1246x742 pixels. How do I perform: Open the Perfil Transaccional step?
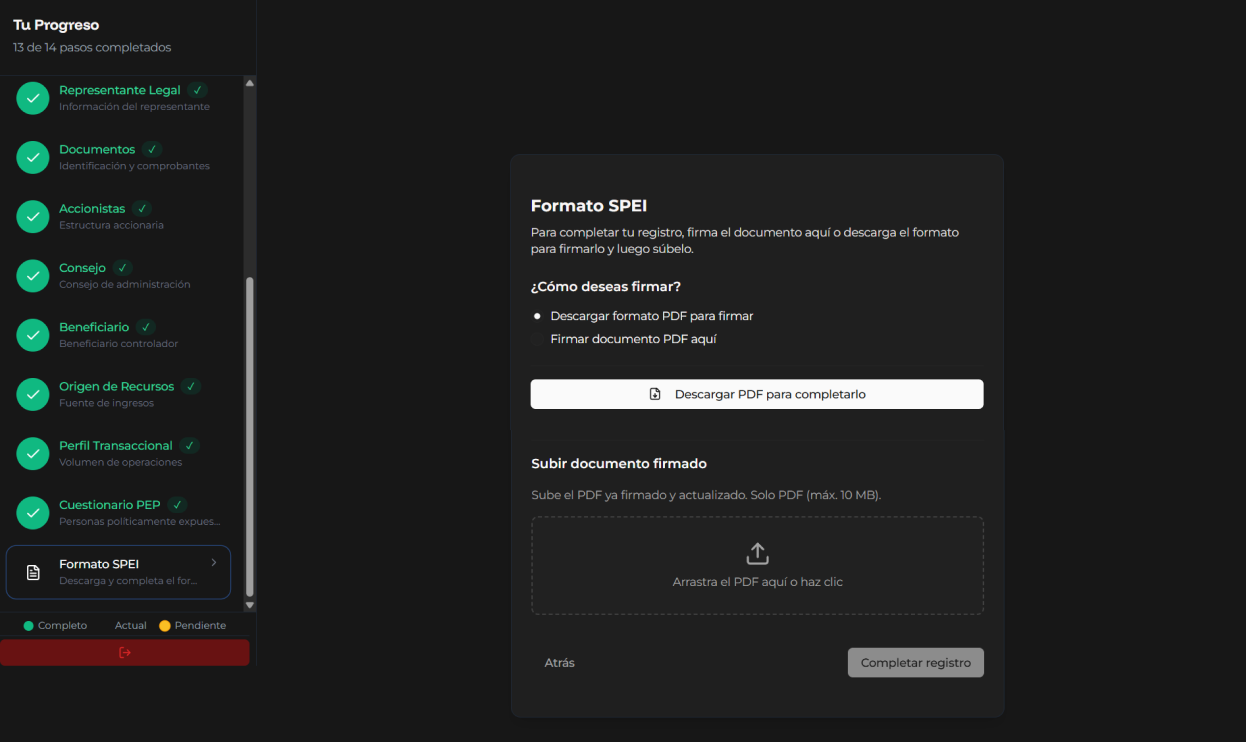[x=120, y=453]
